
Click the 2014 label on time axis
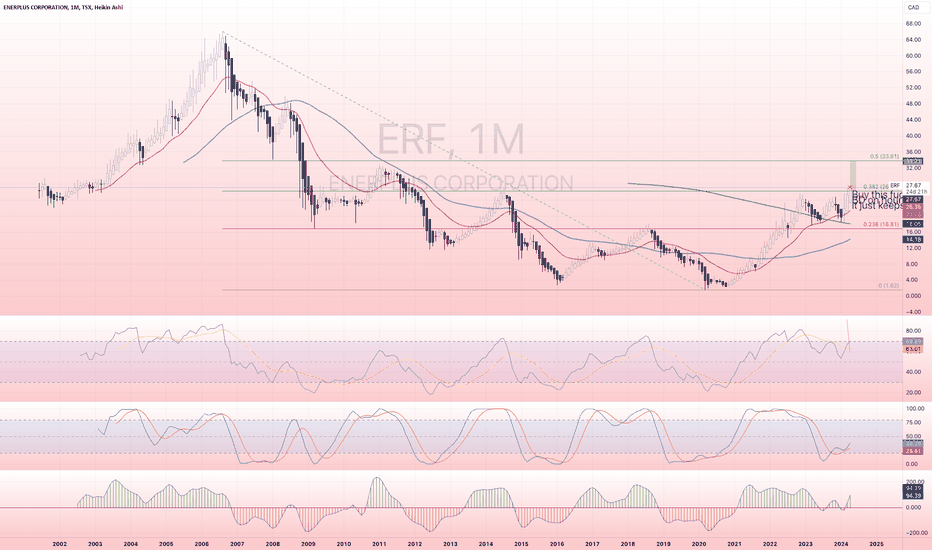(486, 543)
